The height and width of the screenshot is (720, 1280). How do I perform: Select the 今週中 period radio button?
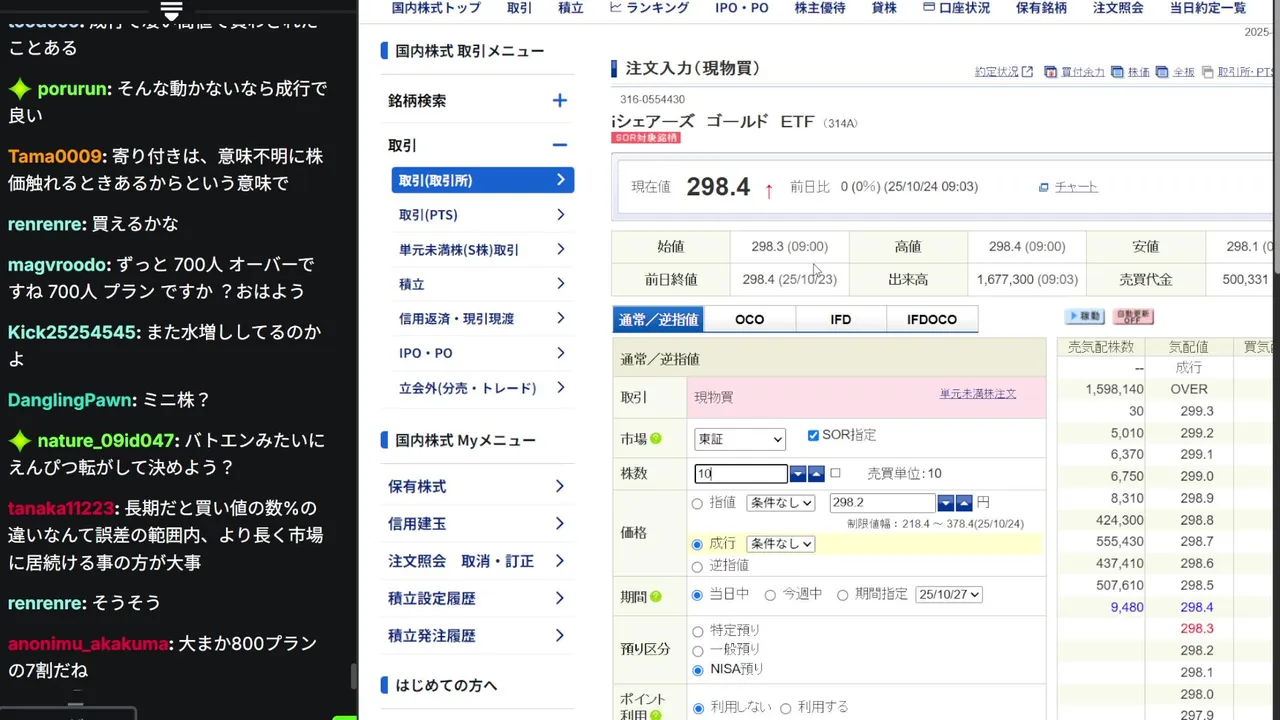coord(770,595)
